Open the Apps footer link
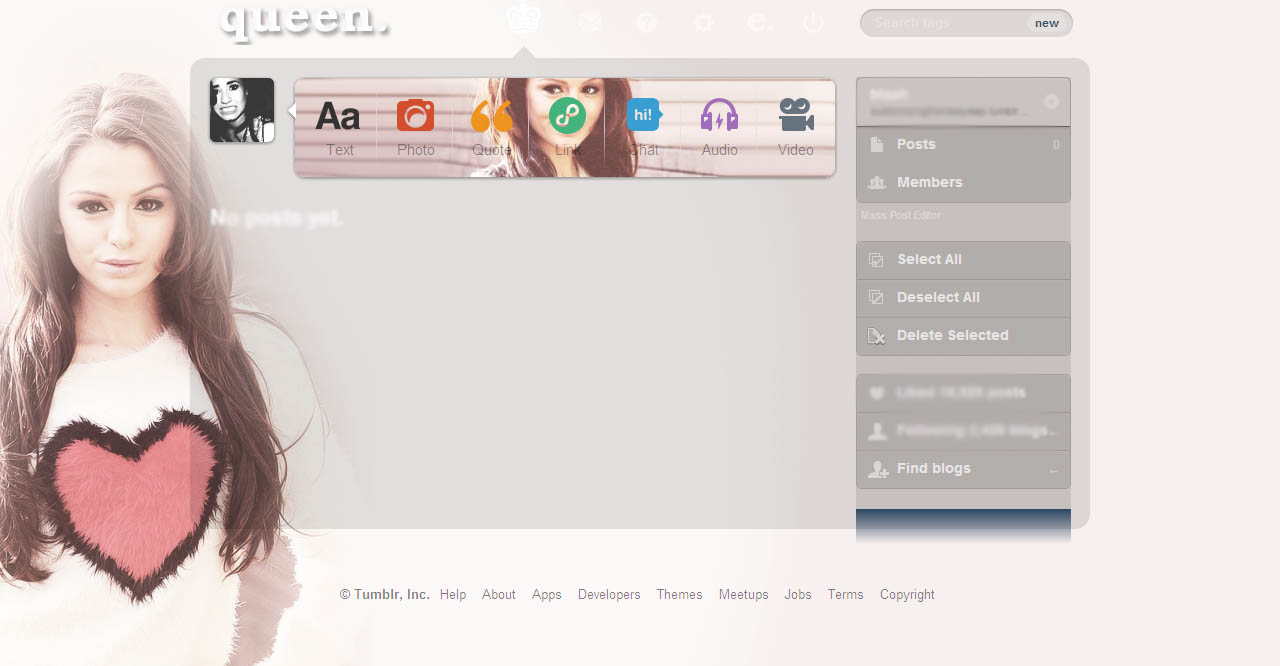Image resolution: width=1280 pixels, height=666 pixels. coord(547,595)
